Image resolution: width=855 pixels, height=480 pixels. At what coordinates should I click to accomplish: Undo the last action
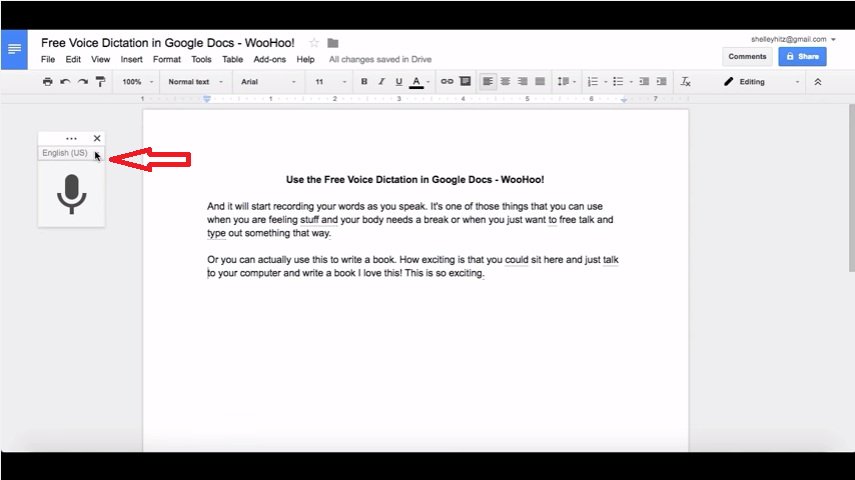pos(65,82)
